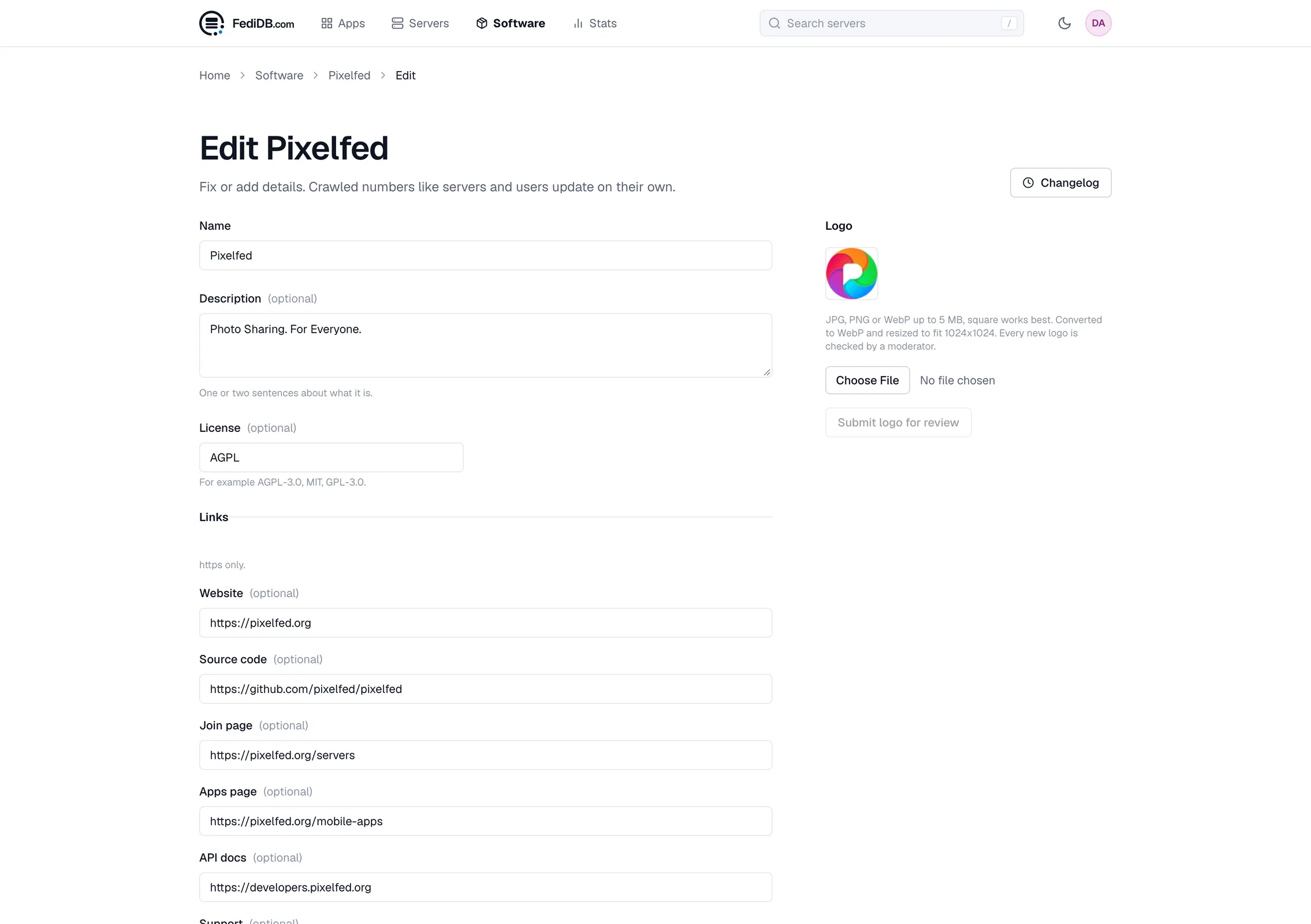Open the Software breadcrumb link
This screenshot has height=924, width=1311.
(279, 75)
